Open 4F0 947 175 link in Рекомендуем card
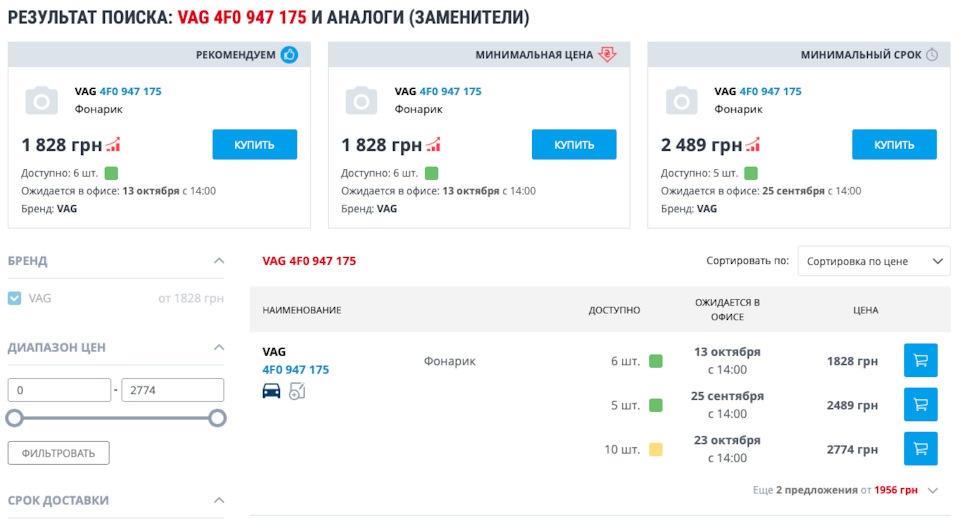The width and height of the screenshot is (960, 520). coord(130,91)
